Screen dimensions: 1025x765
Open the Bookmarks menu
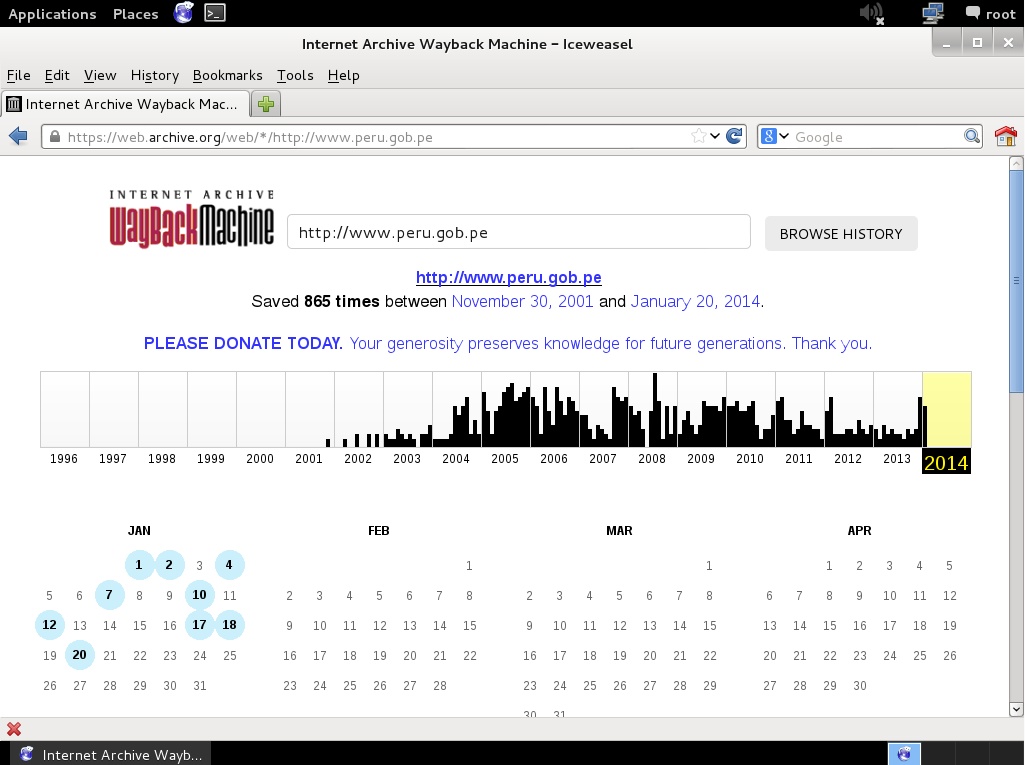pyautogui.click(x=227, y=75)
